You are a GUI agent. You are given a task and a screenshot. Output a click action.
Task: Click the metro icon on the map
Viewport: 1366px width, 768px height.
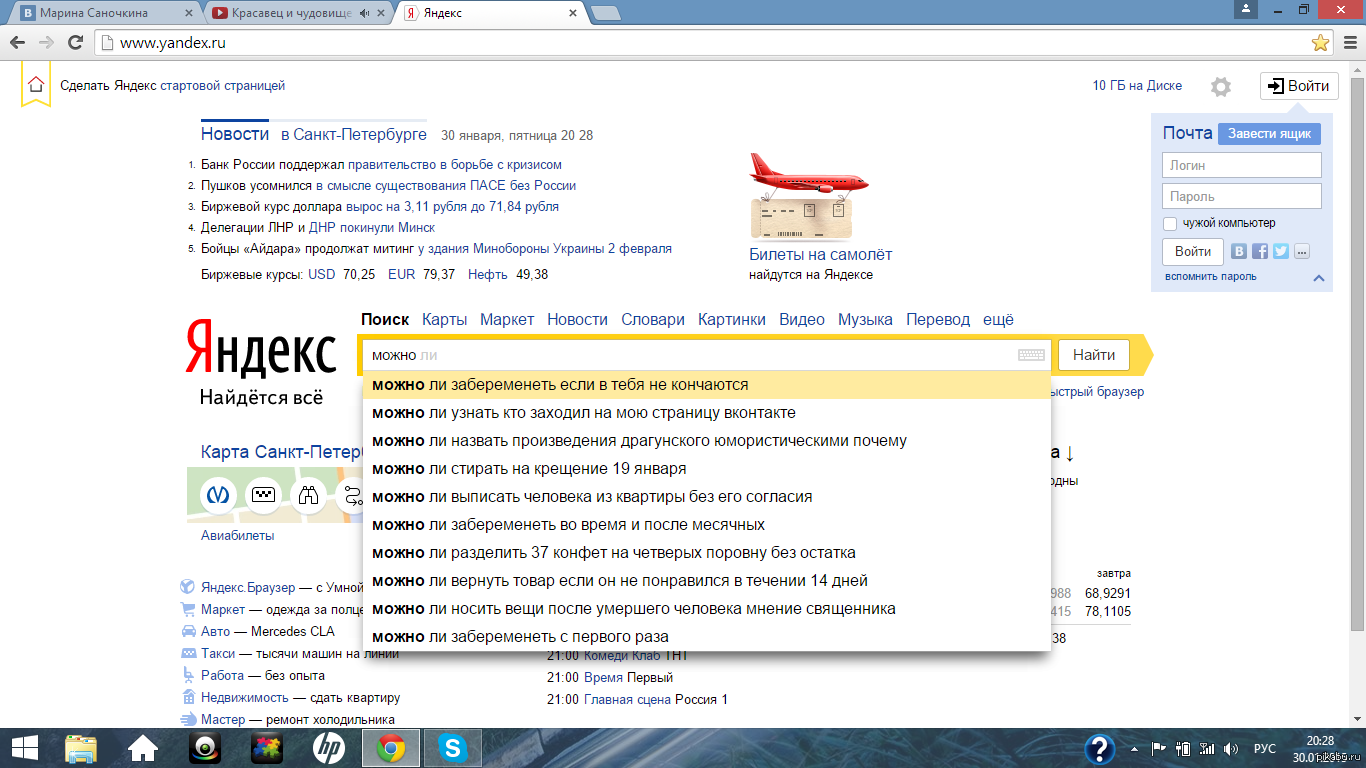tap(218, 495)
